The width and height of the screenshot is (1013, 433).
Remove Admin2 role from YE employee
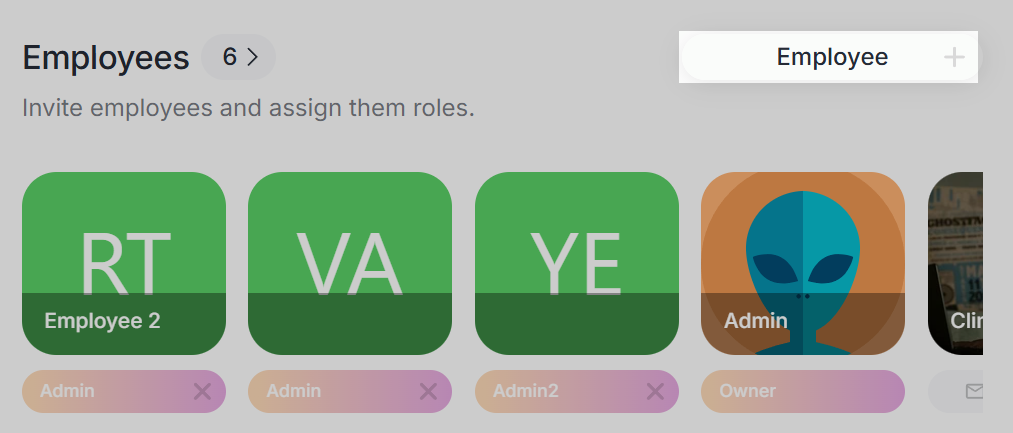click(655, 391)
